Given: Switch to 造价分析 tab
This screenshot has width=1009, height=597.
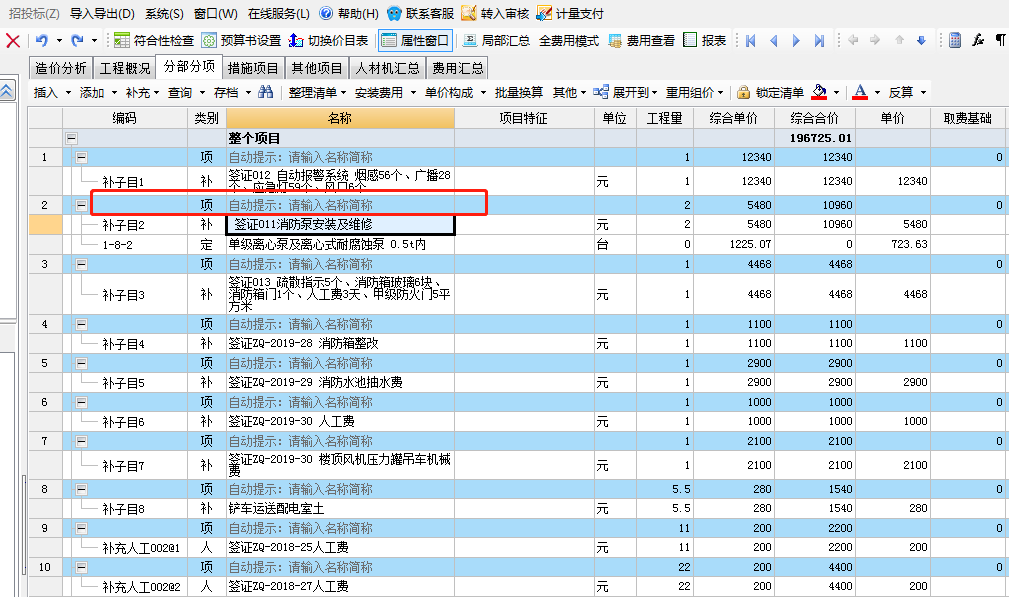Looking at the screenshot, I should tap(61, 68).
